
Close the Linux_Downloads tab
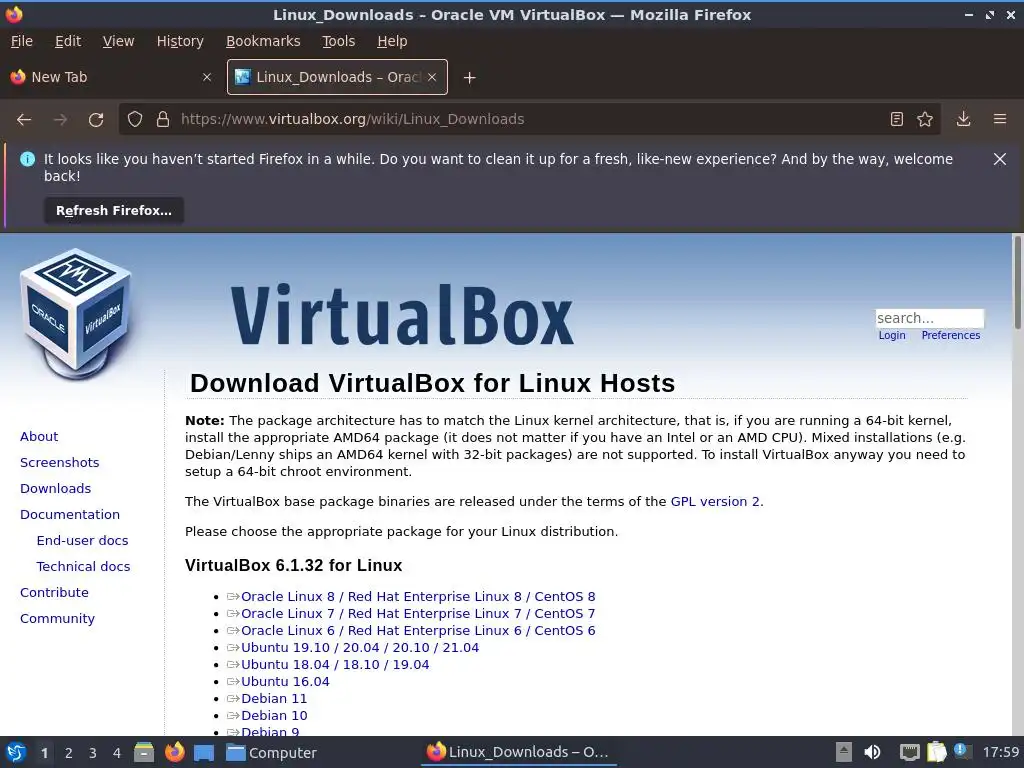(x=432, y=77)
